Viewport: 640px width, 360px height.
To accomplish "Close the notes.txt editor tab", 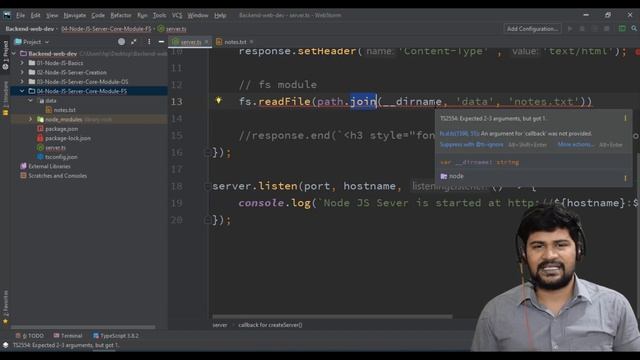I will click(x=252, y=42).
